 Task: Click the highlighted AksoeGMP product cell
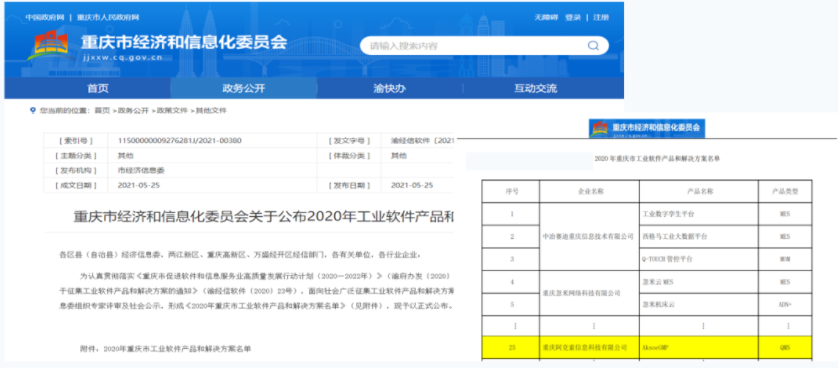699,347
